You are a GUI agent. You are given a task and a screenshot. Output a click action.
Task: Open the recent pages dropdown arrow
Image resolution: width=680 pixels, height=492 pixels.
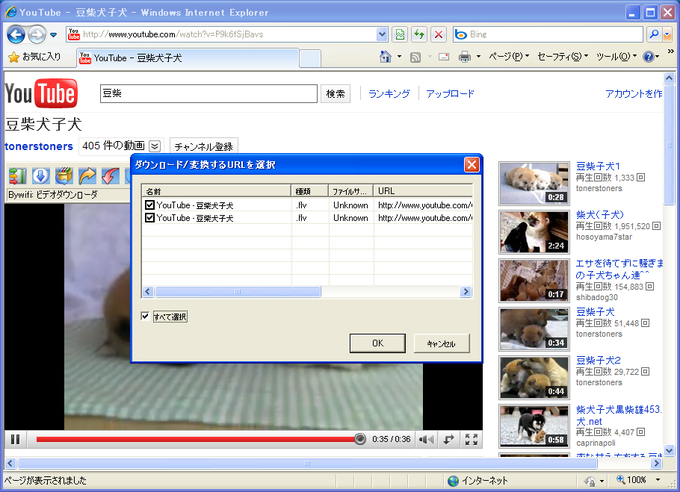pyautogui.click(x=53, y=35)
